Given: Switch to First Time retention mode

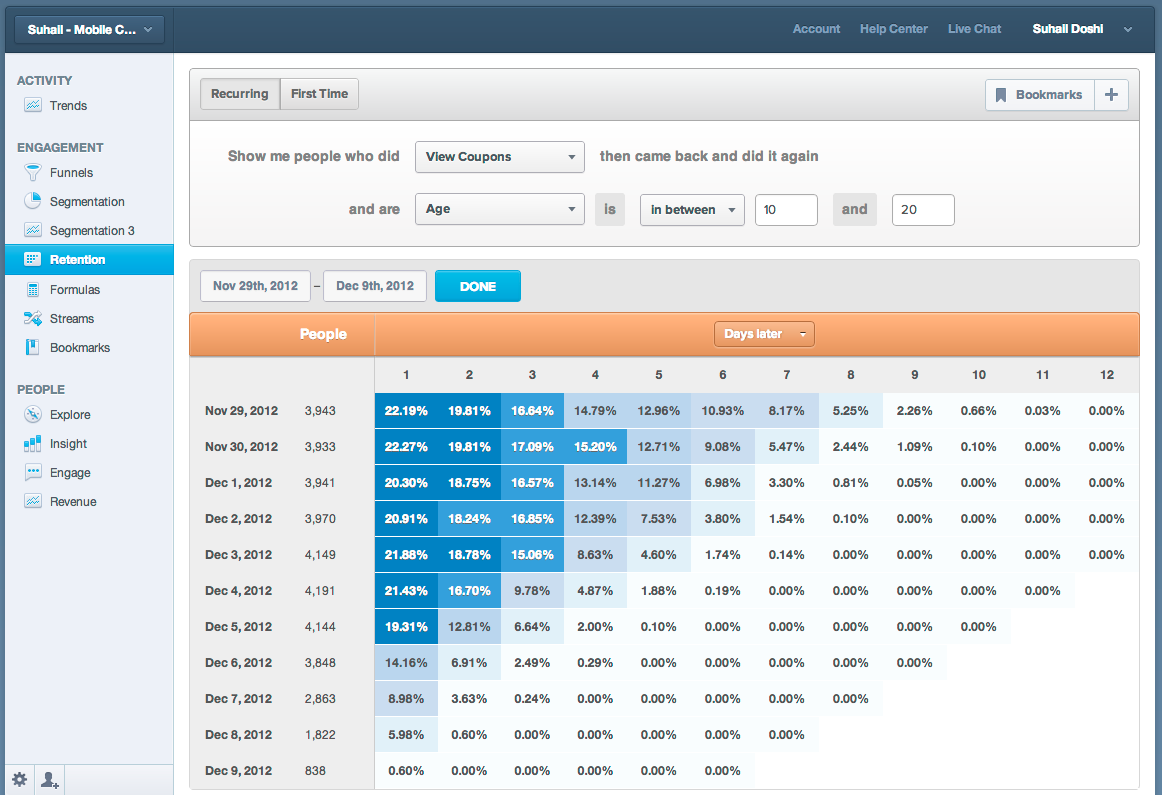Looking at the screenshot, I should pyautogui.click(x=319, y=94).
